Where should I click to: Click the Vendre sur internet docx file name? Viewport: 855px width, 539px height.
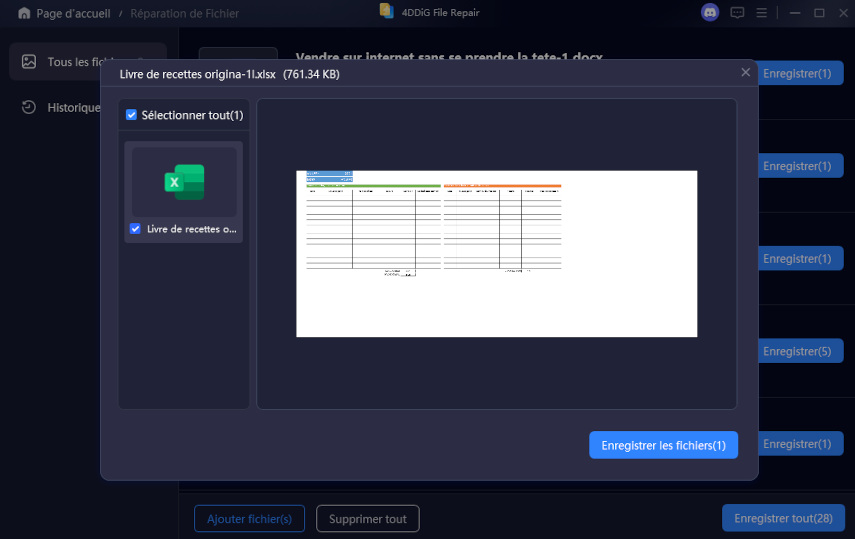[x=449, y=56]
